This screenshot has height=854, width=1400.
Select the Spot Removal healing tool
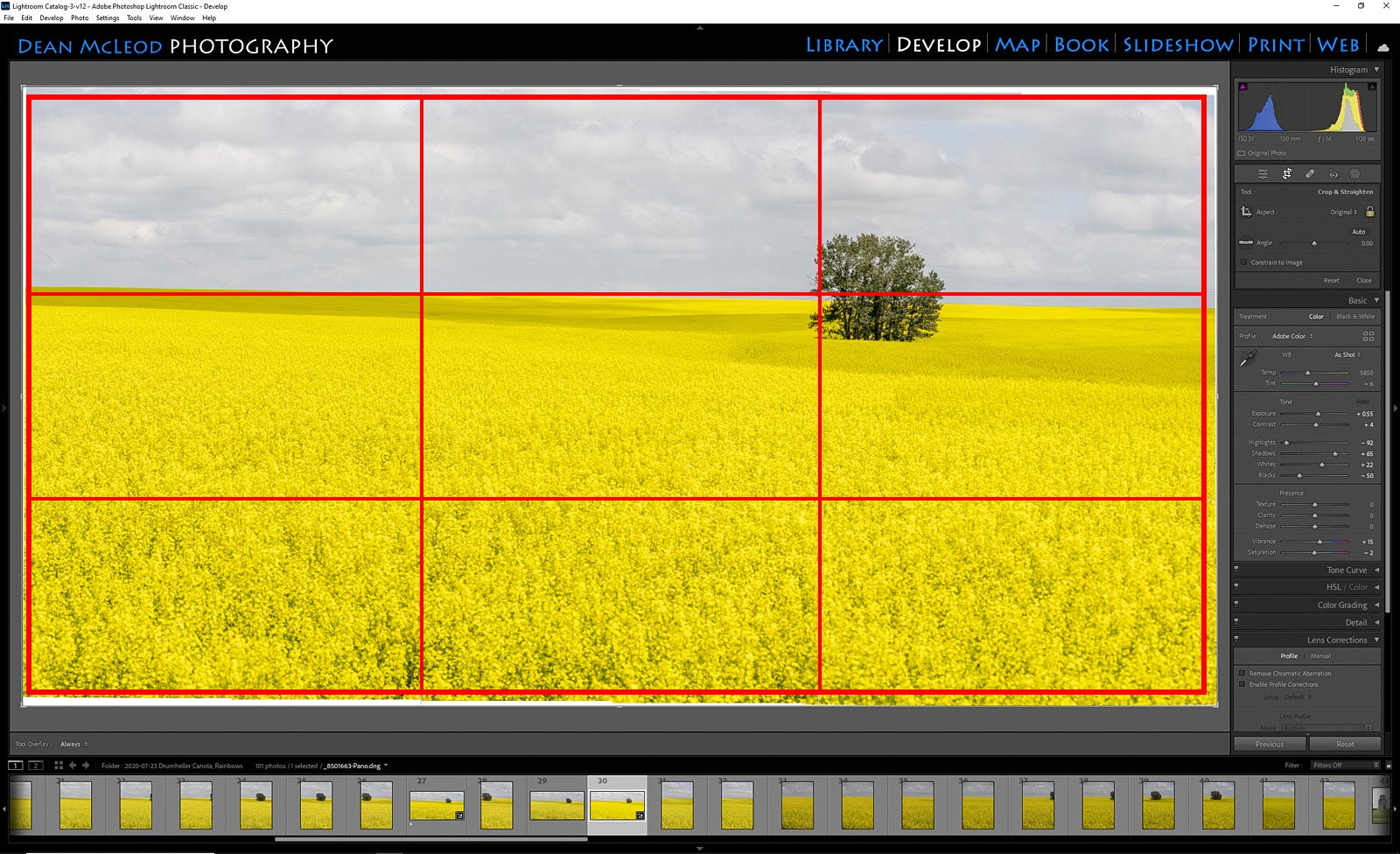coord(1311,173)
